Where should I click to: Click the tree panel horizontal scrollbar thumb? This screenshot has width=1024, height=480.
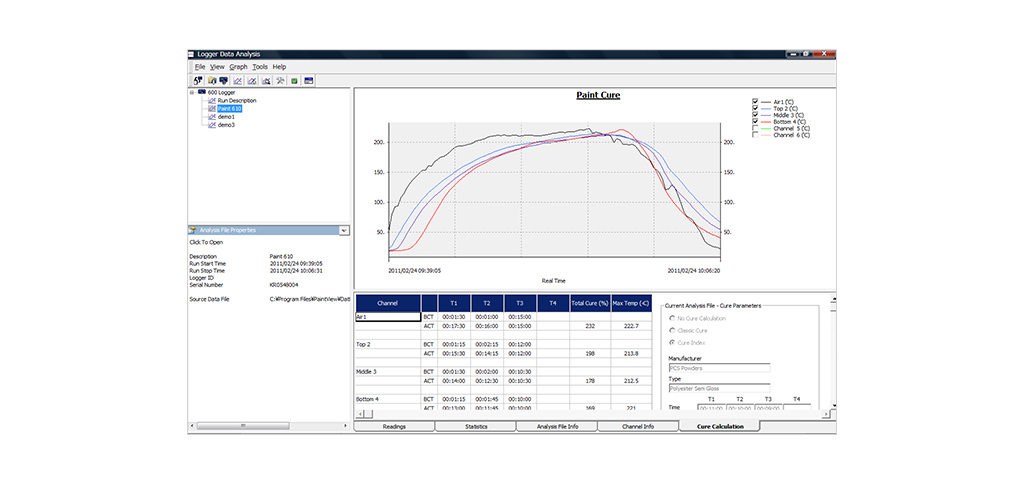tap(242, 426)
